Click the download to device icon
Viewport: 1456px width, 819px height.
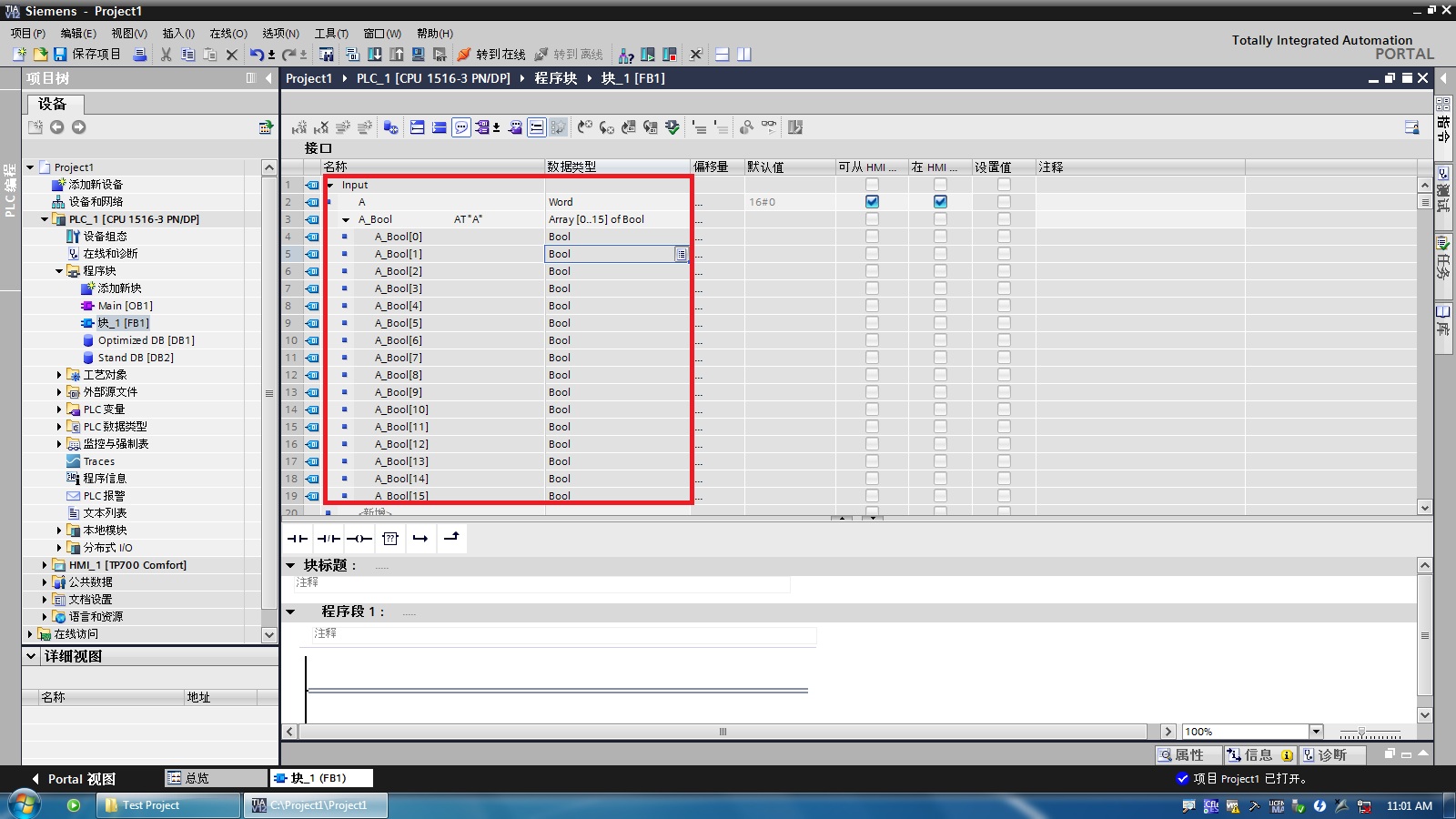point(374,55)
